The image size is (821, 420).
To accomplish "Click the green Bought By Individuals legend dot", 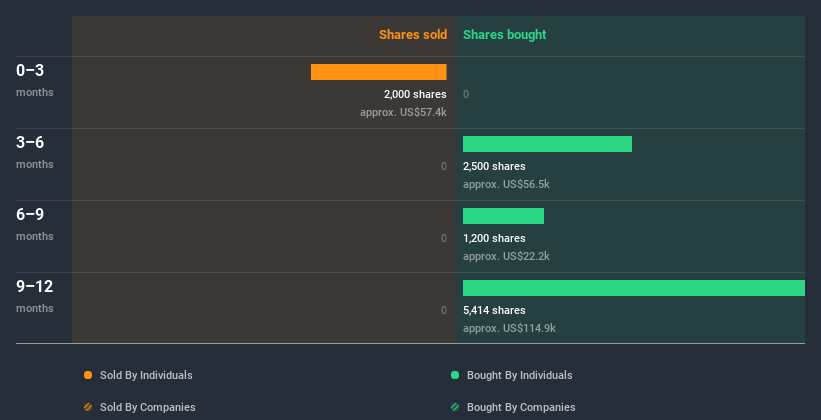I will (x=455, y=375).
